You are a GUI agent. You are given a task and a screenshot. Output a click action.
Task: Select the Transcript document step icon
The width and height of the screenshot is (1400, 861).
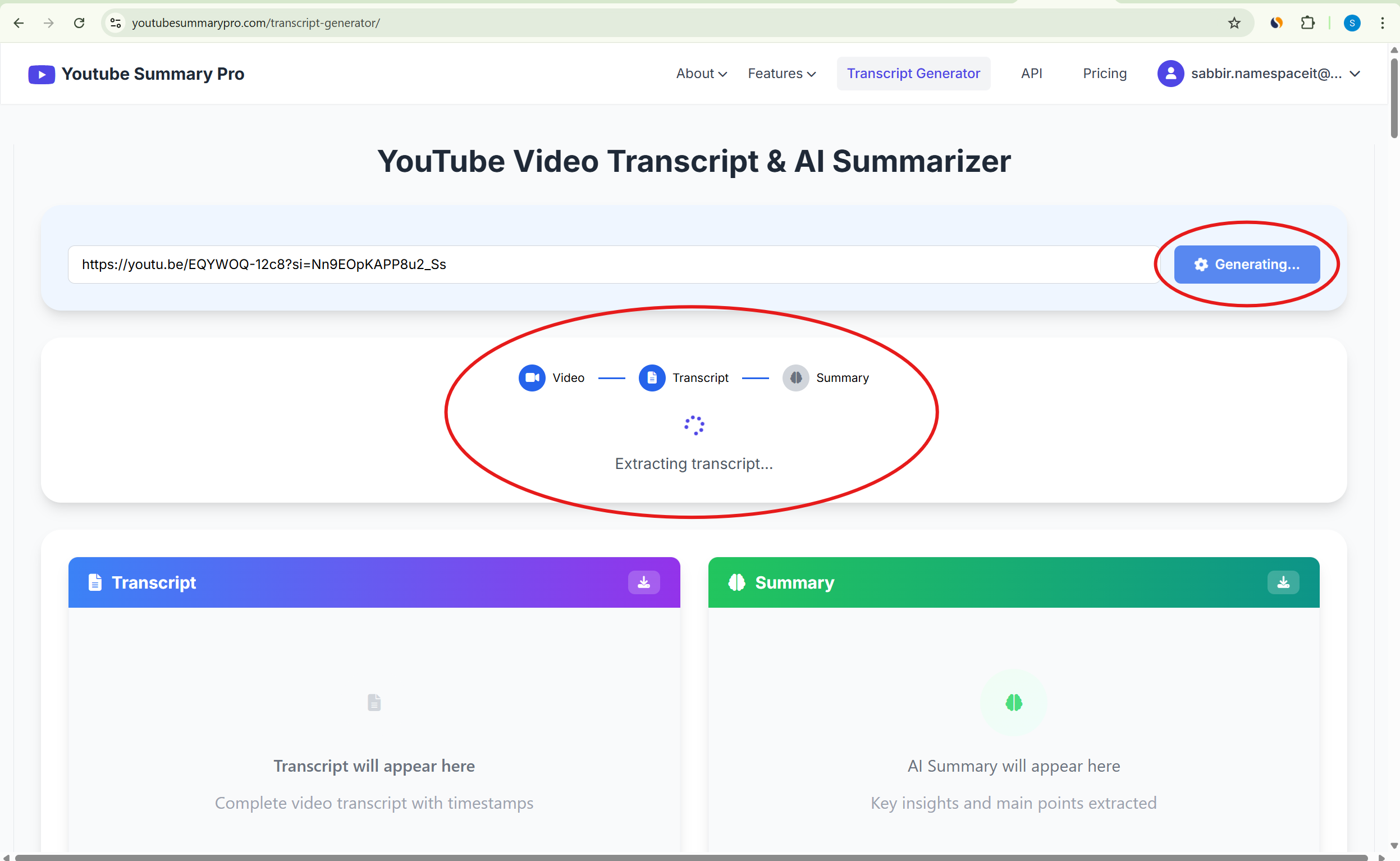[652, 377]
